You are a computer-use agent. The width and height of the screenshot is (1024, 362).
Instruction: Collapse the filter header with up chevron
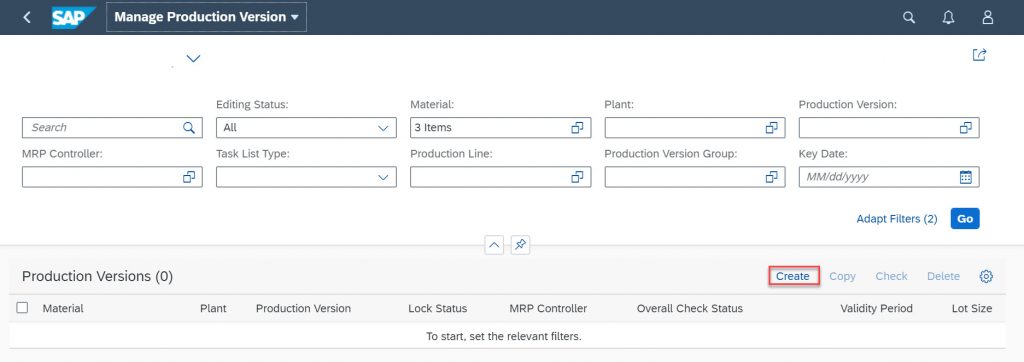click(494, 244)
